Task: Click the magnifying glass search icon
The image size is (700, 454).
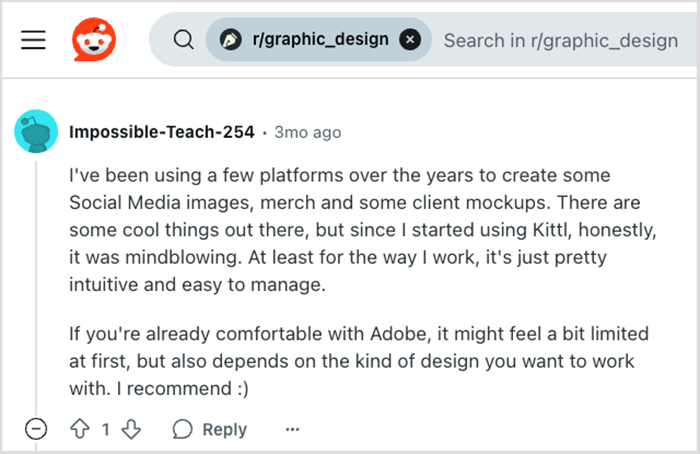Action: click(x=183, y=40)
